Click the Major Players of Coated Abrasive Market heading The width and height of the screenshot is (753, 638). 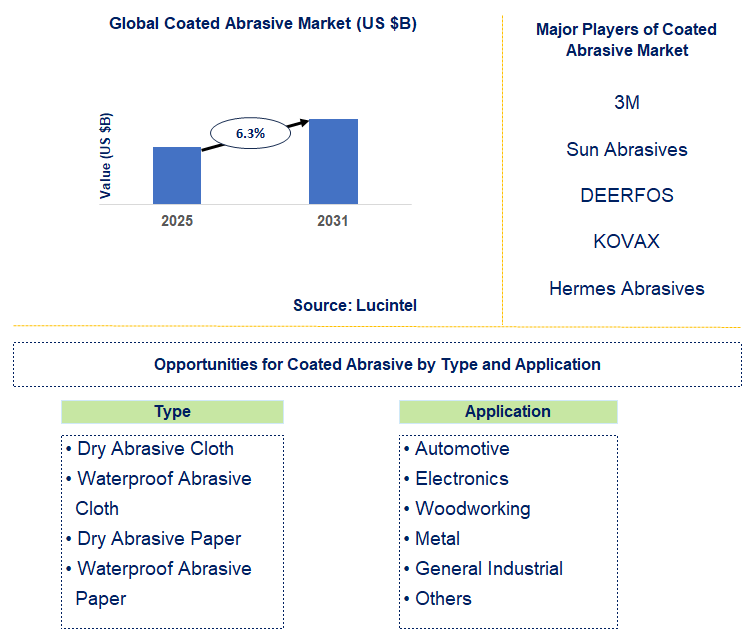coord(626,39)
